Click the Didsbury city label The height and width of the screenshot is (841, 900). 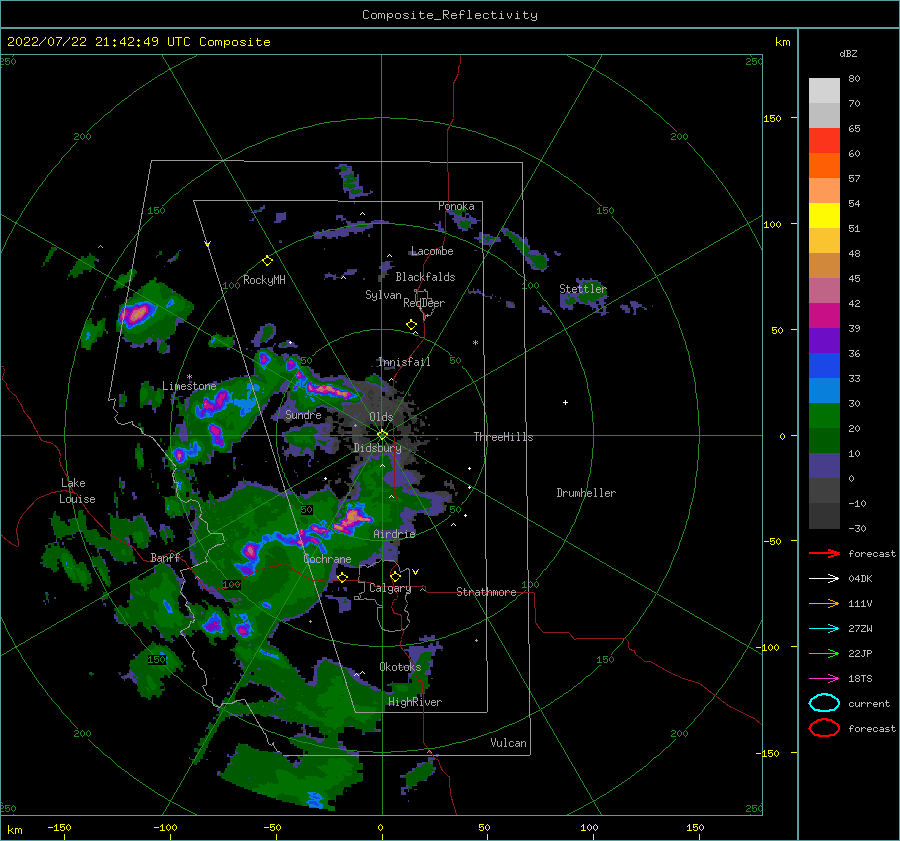point(378,448)
